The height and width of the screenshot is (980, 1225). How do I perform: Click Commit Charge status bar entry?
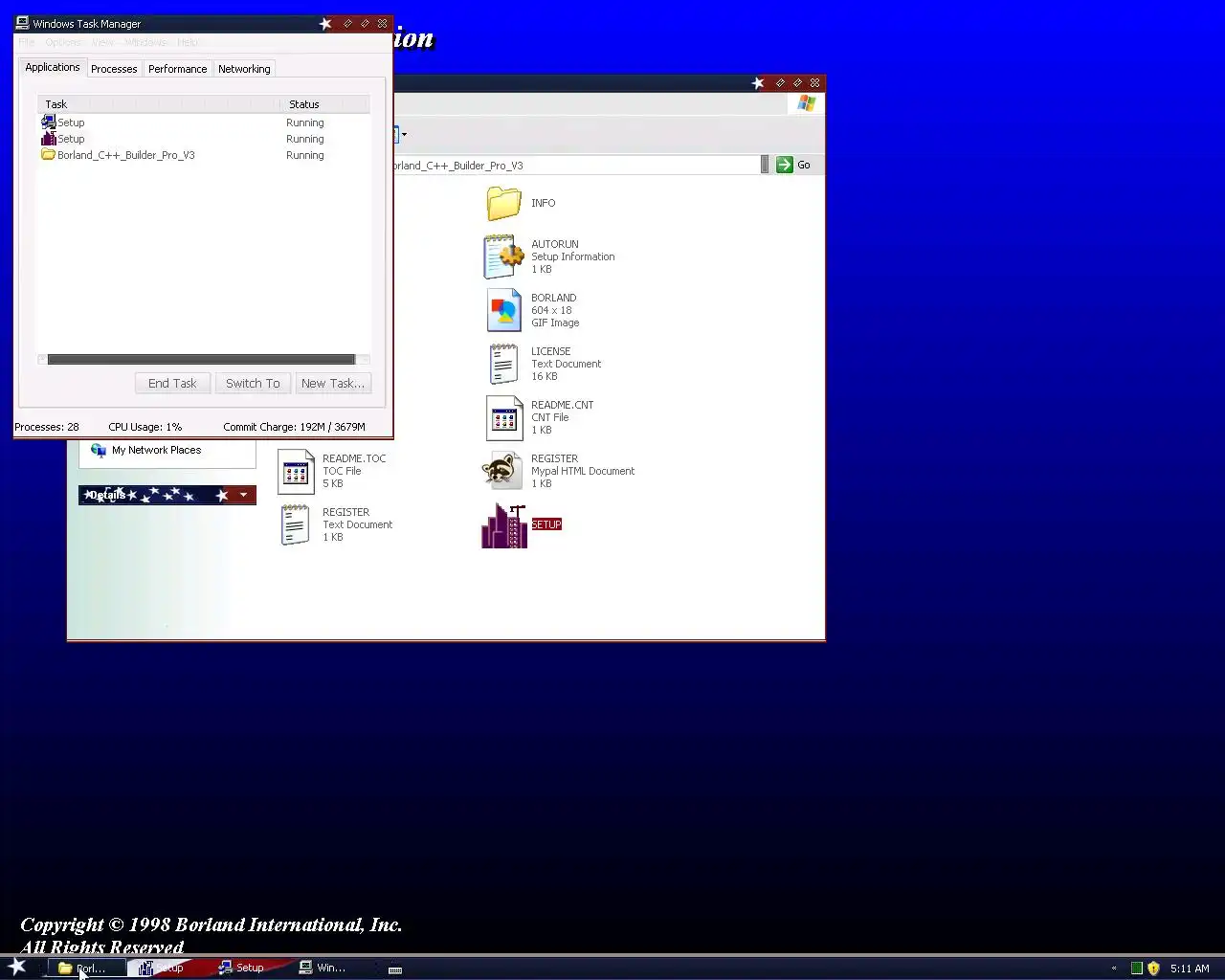coord(294,427)
